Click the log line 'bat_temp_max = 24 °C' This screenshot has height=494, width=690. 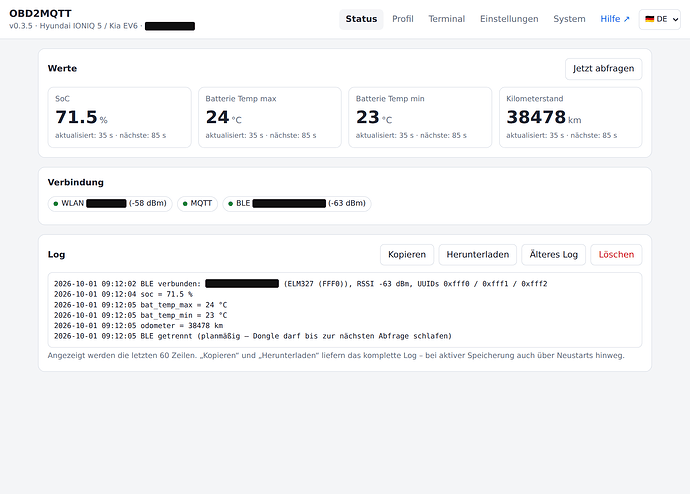point(140,305)
